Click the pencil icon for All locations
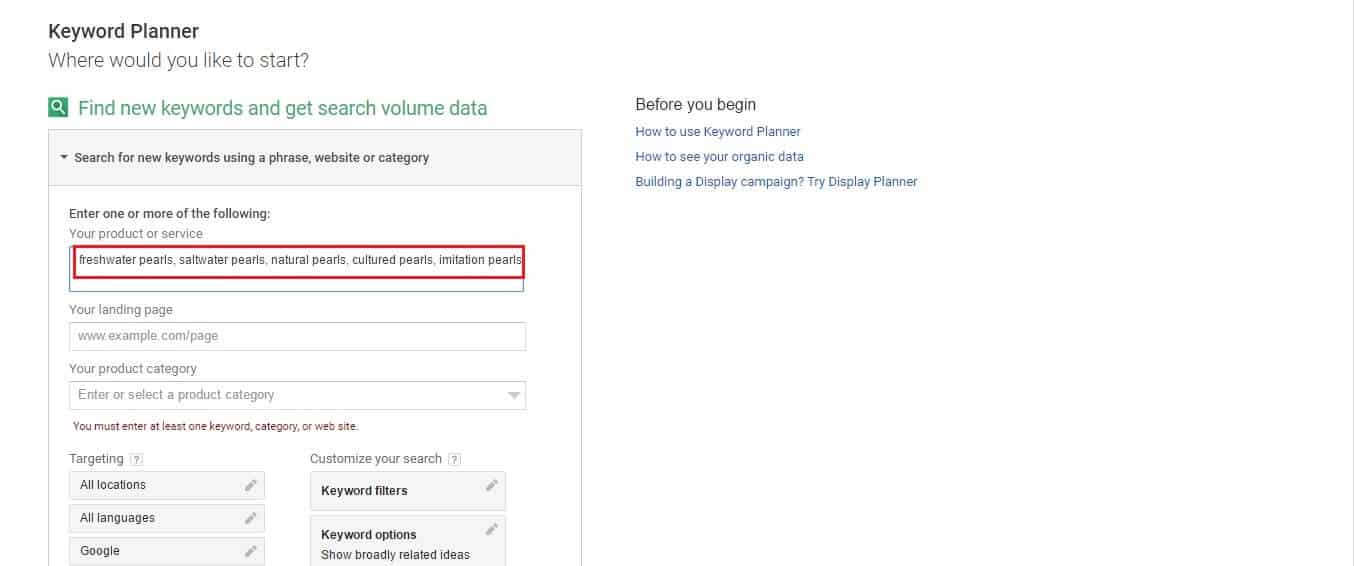This screenshot has height=566, width=1354. (250, 485)
